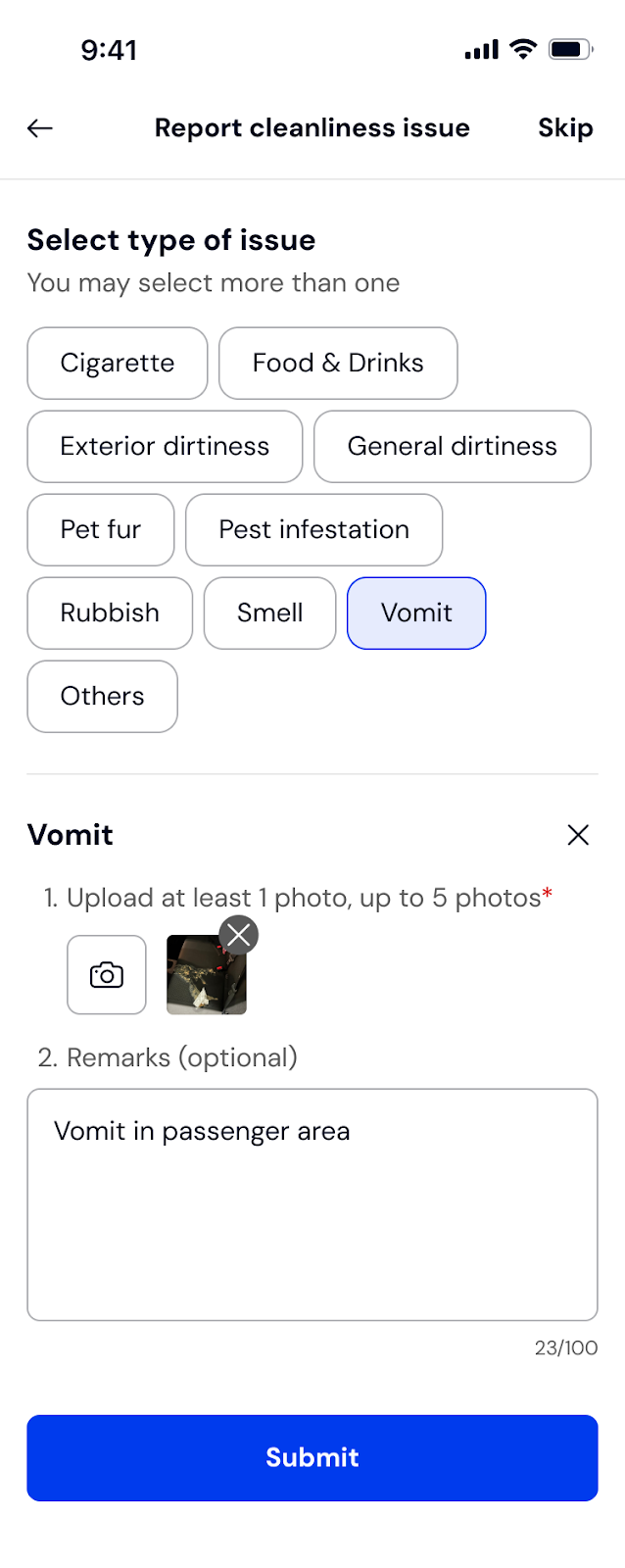Tap the Wi-Fi status icon
Image resolution: width=625 pixels, height=1568 pixels.
point(524,50)
